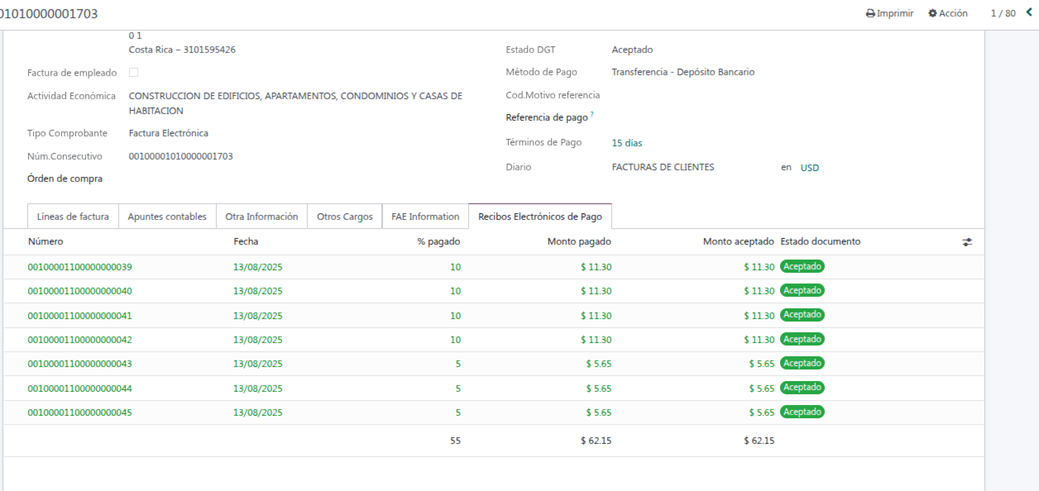1039x491 pixels.
Task: Go to previous record arrow
Action: point(1029,13)
